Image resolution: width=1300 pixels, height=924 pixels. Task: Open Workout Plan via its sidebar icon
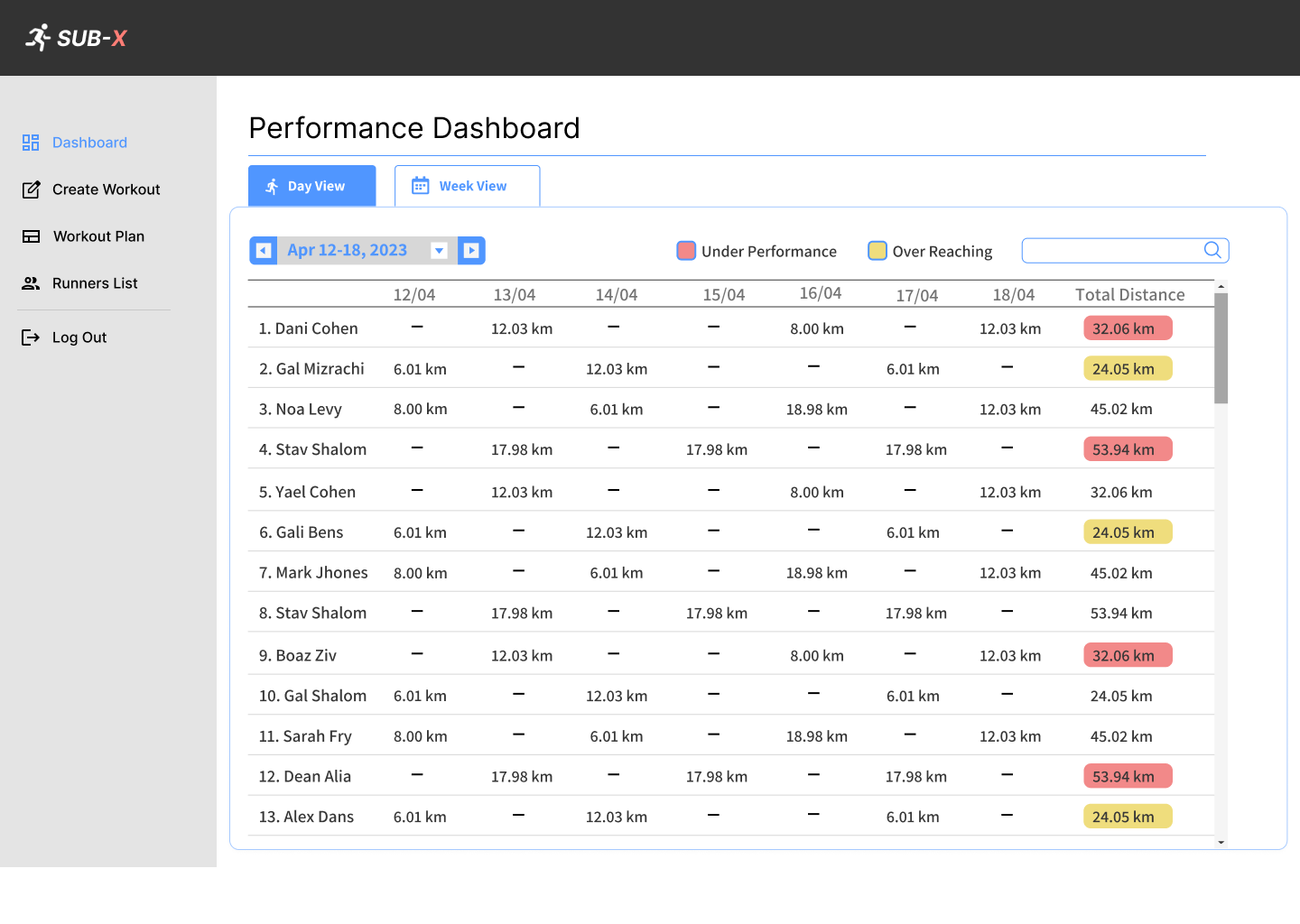31,236
